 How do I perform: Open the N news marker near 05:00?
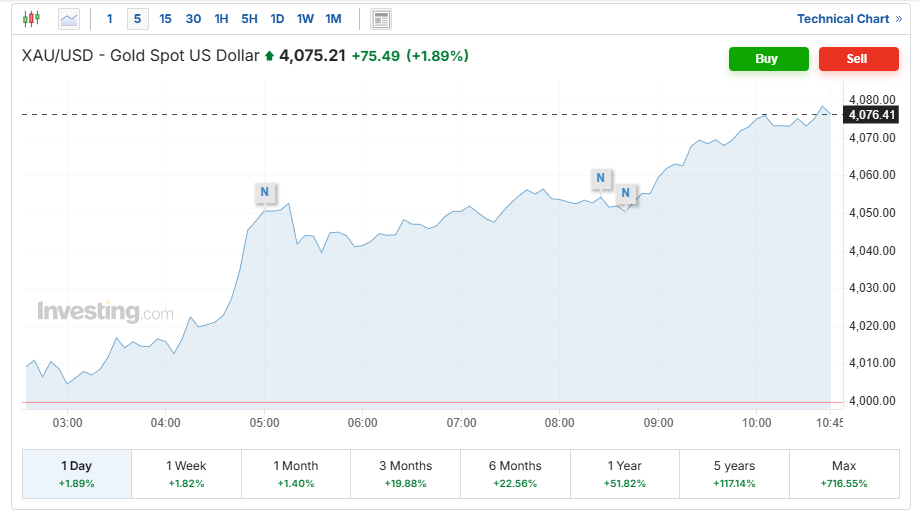(x=264, y=192)
